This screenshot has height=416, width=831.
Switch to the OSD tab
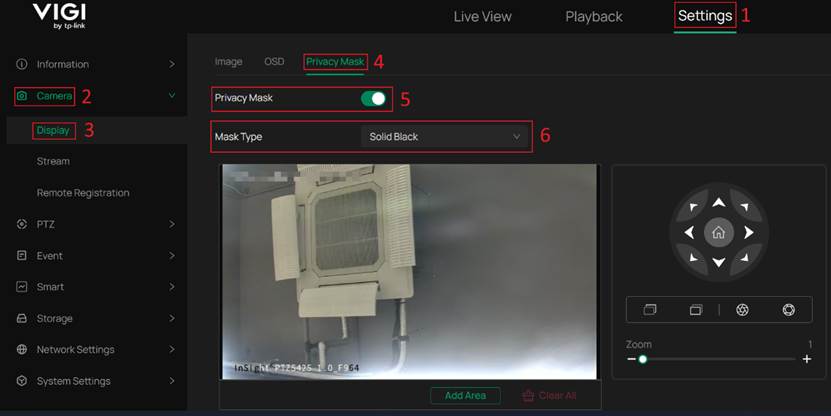274,61
